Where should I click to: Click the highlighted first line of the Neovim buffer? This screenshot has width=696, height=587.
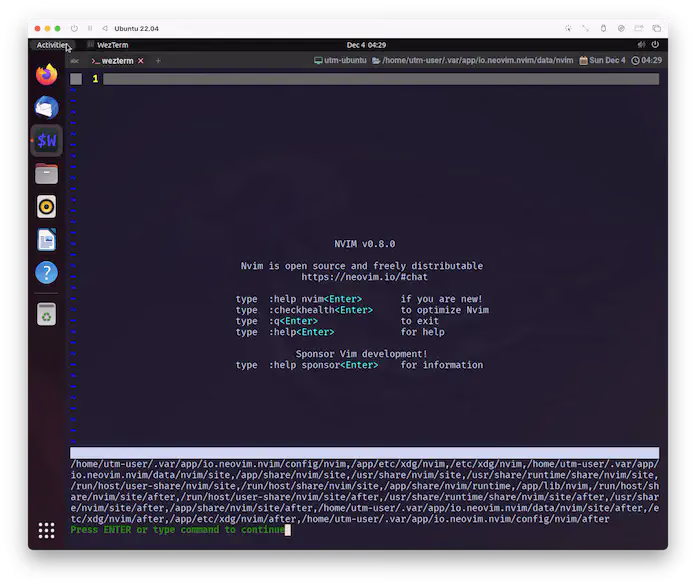click(x=381, y=79)
